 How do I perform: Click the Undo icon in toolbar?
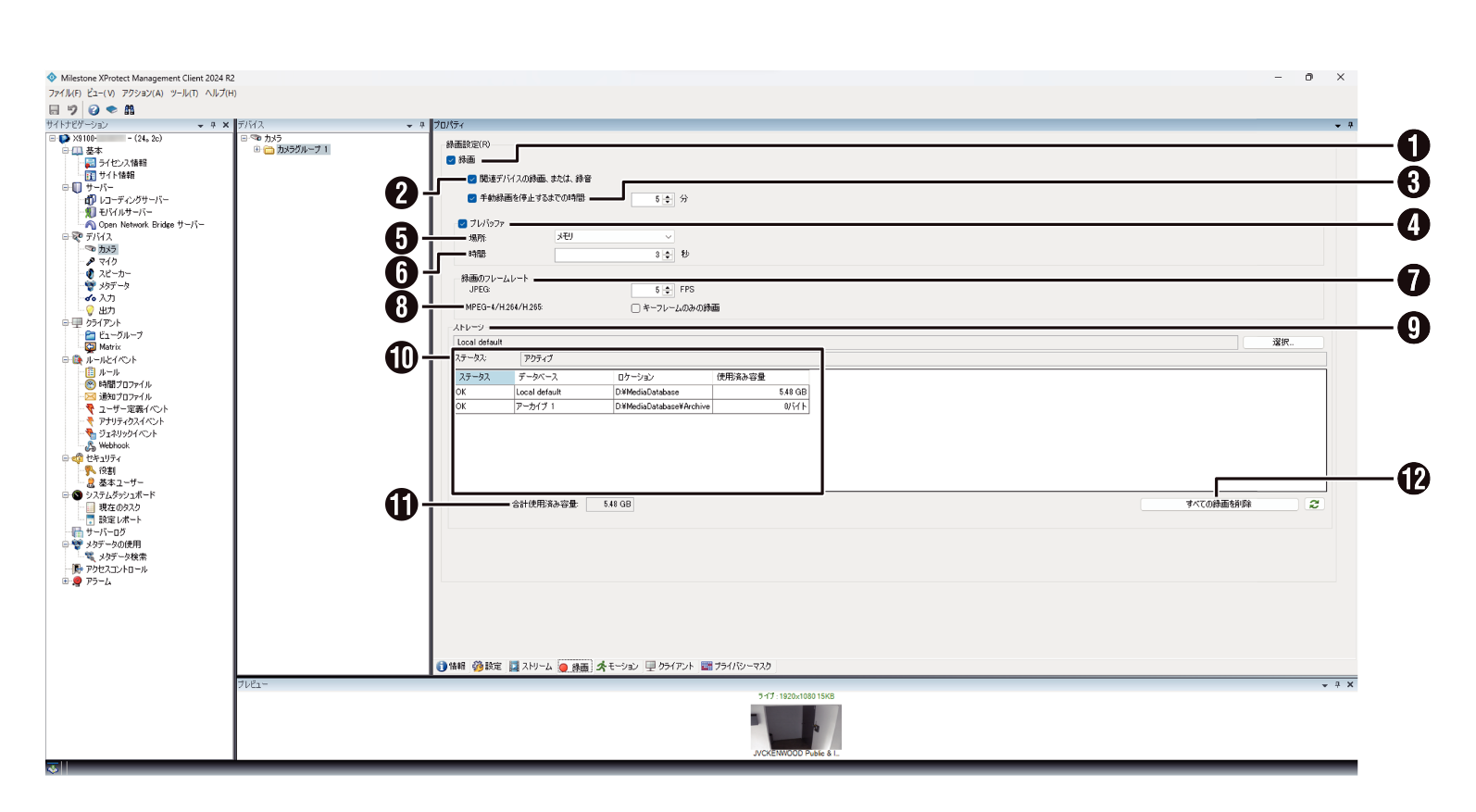(72, 109)
